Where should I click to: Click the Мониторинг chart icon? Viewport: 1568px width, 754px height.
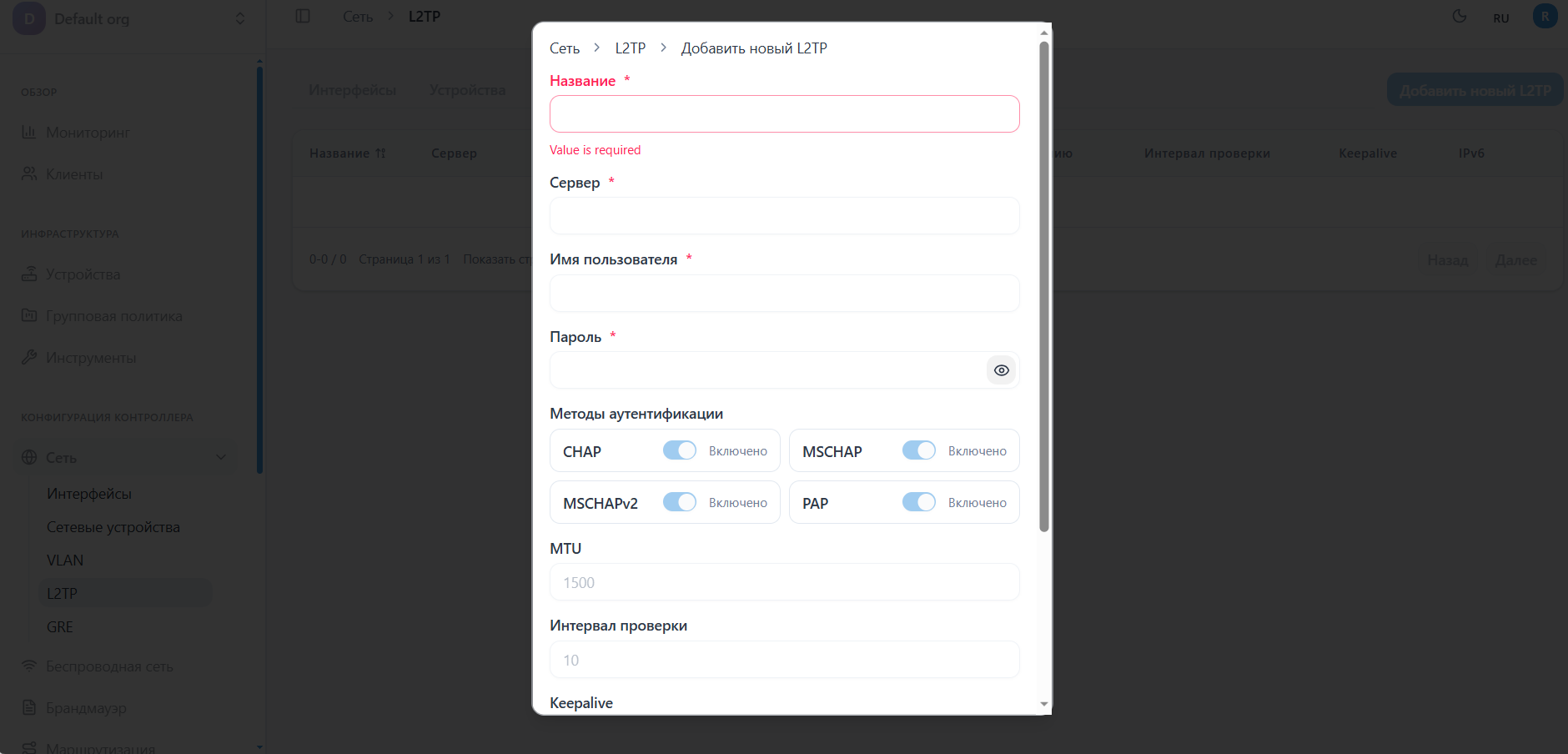29,132
